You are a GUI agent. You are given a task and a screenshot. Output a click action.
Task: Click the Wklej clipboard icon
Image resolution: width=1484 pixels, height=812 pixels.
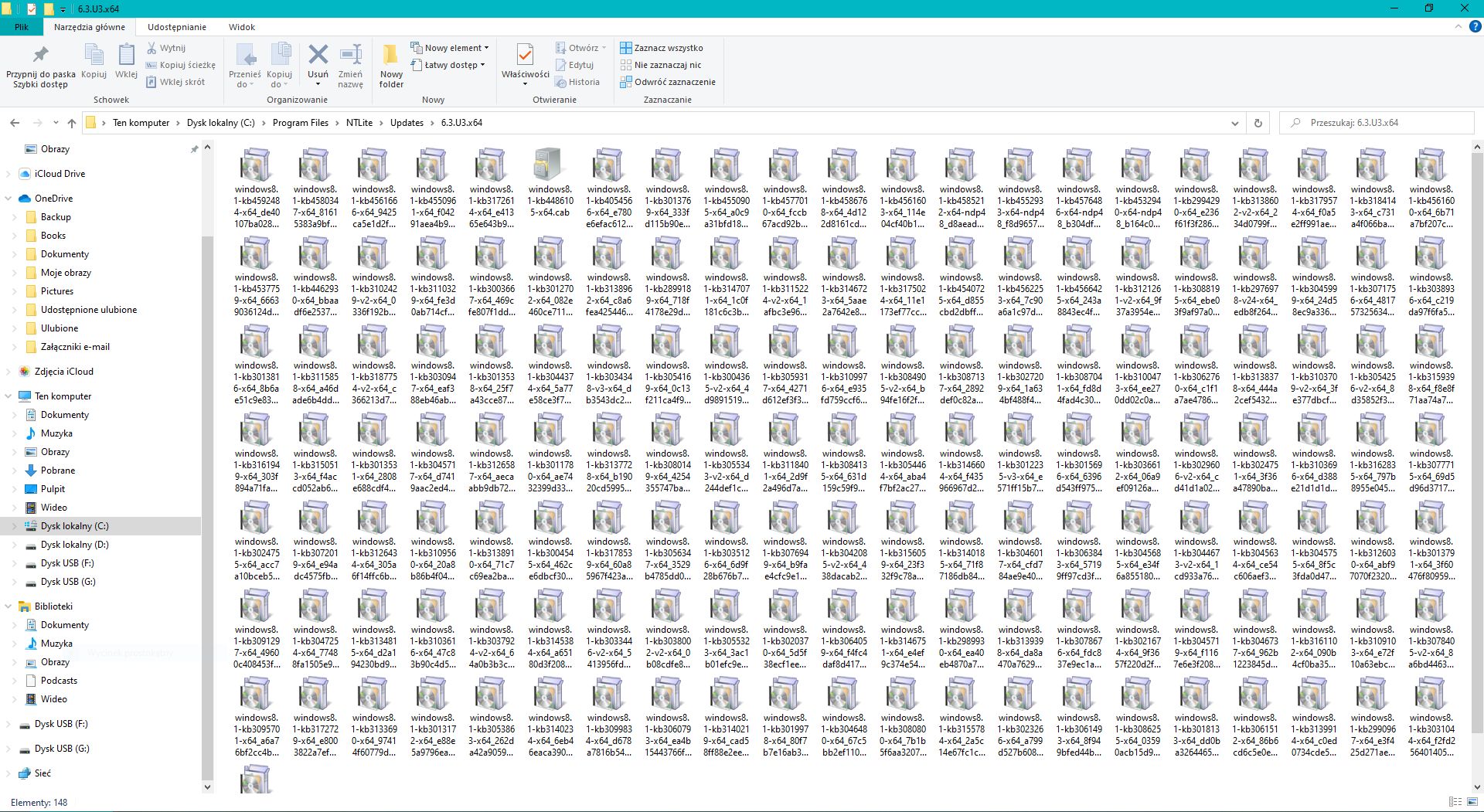click(x=126, y=55)
